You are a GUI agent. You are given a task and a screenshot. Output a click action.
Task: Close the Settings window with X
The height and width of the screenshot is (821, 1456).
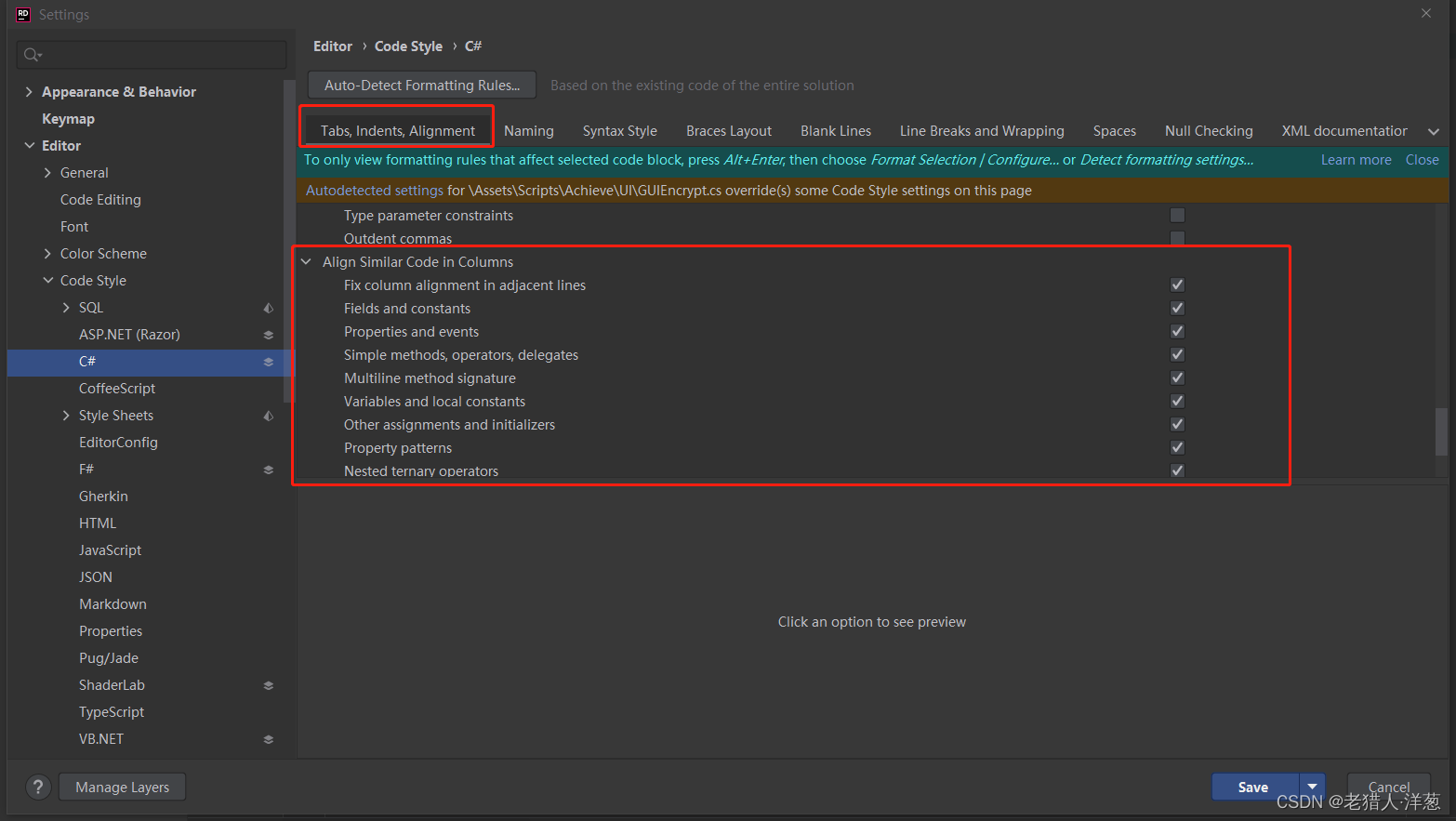pyautogui.click(x=1426, y=13)
